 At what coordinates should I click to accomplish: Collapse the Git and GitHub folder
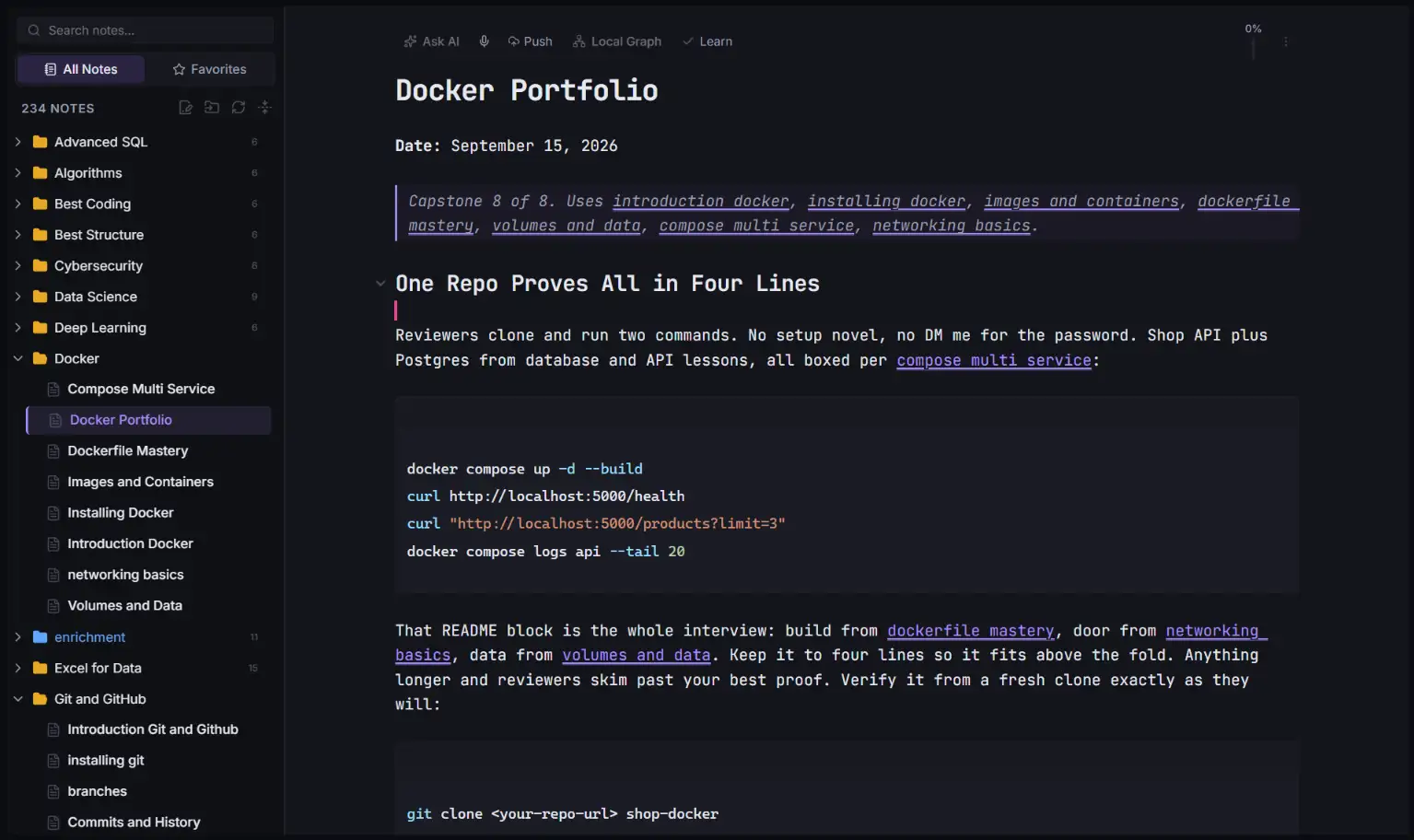pos(18,699)
